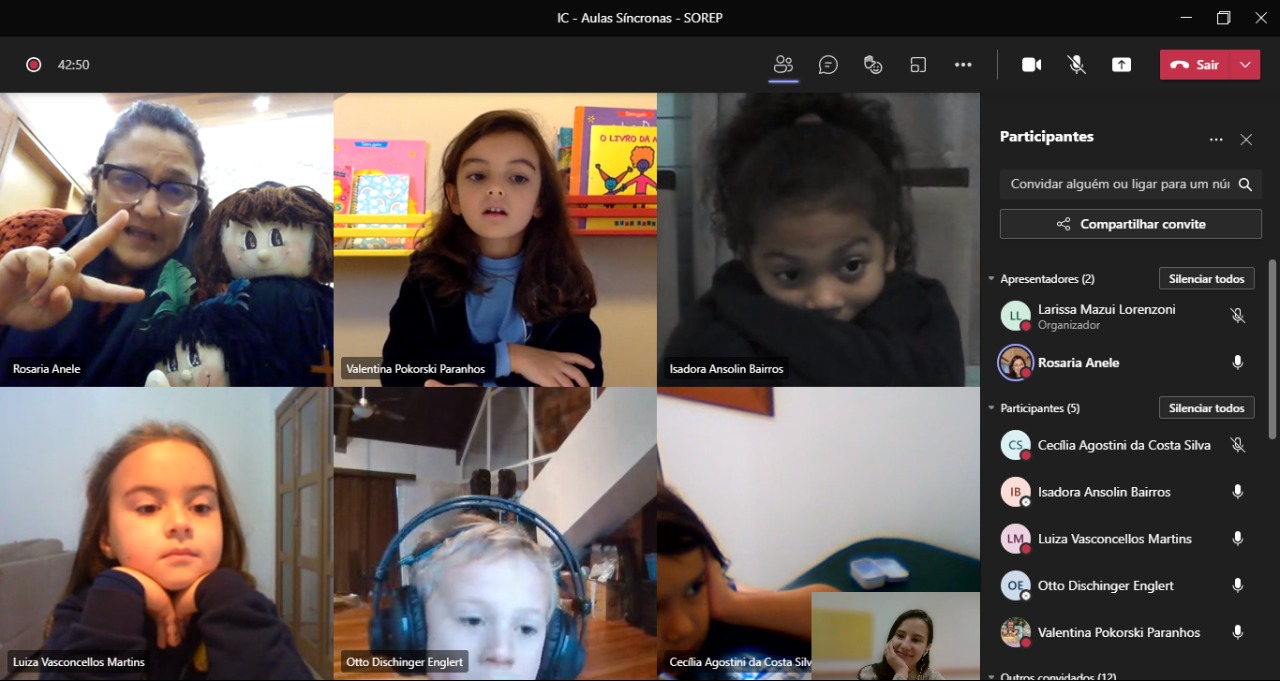
Task: Select Valentina Pokorski Paranhos's video tile
Action: click(495, 240)
